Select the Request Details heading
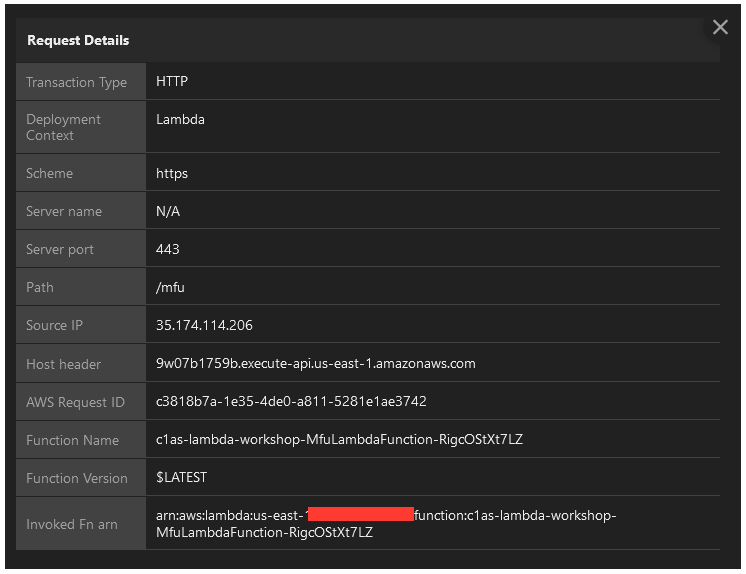This screenshot has width=746, height=574. 78,40
